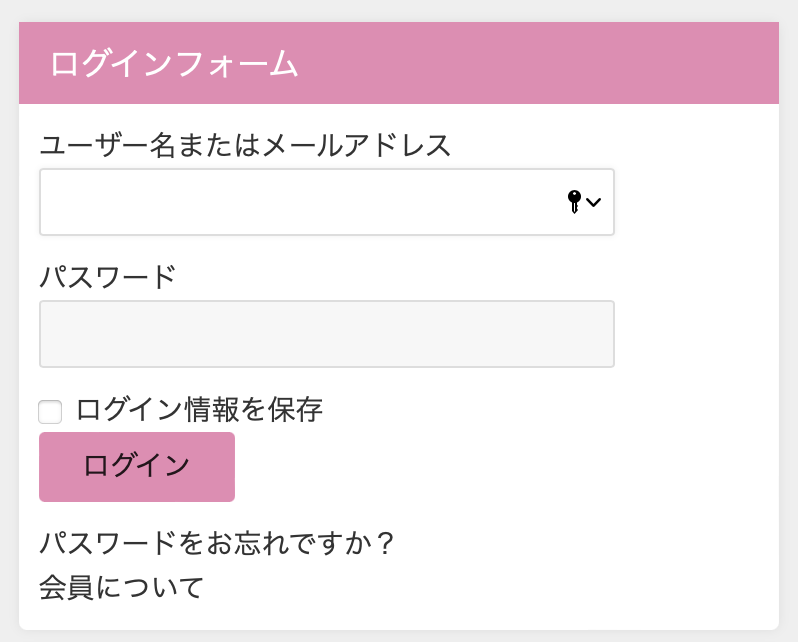Open the 会員について link
Image resolution: width=798 pixels, height=642 pixels.
[x=122, y=588]
